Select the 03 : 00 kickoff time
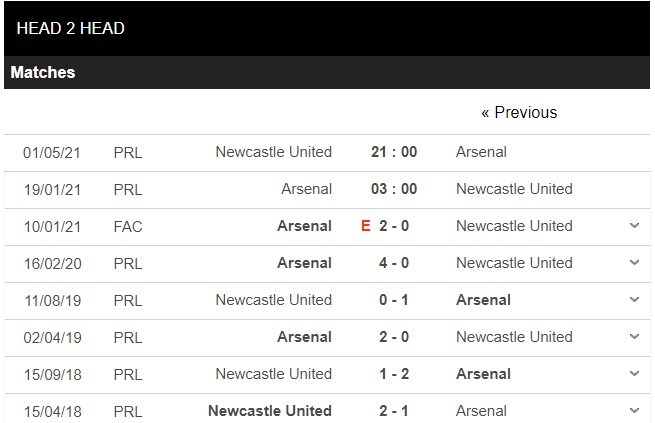Screen dimensions: 655x423 [394, 189]
